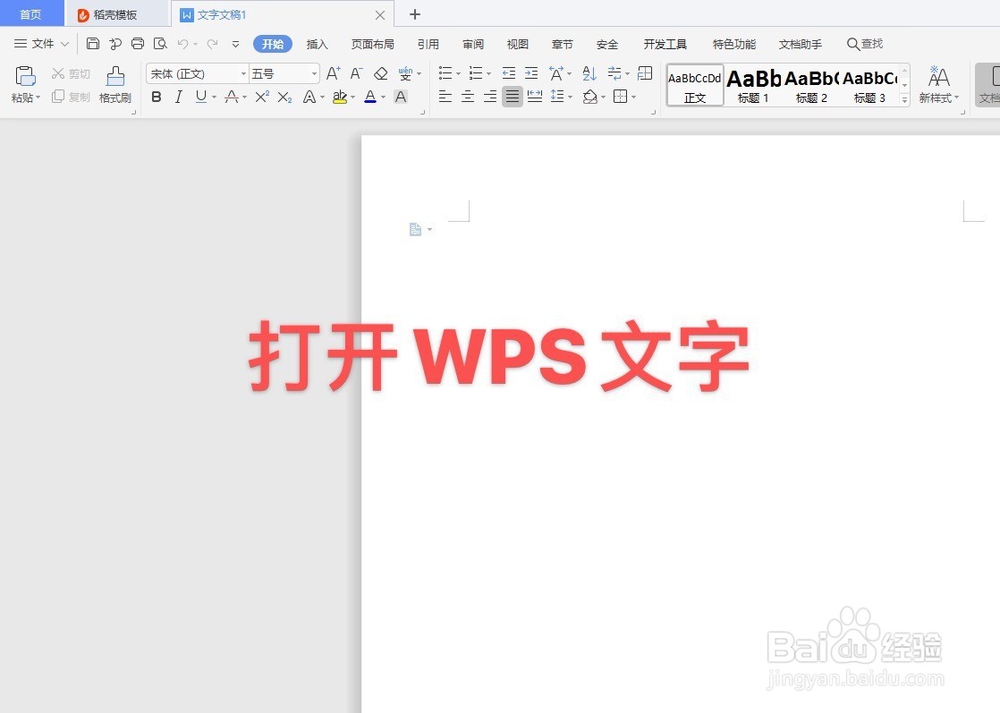Apply the 标题 2 style
Viewport: 1000px width, 713px height.
tap(811, 85)
